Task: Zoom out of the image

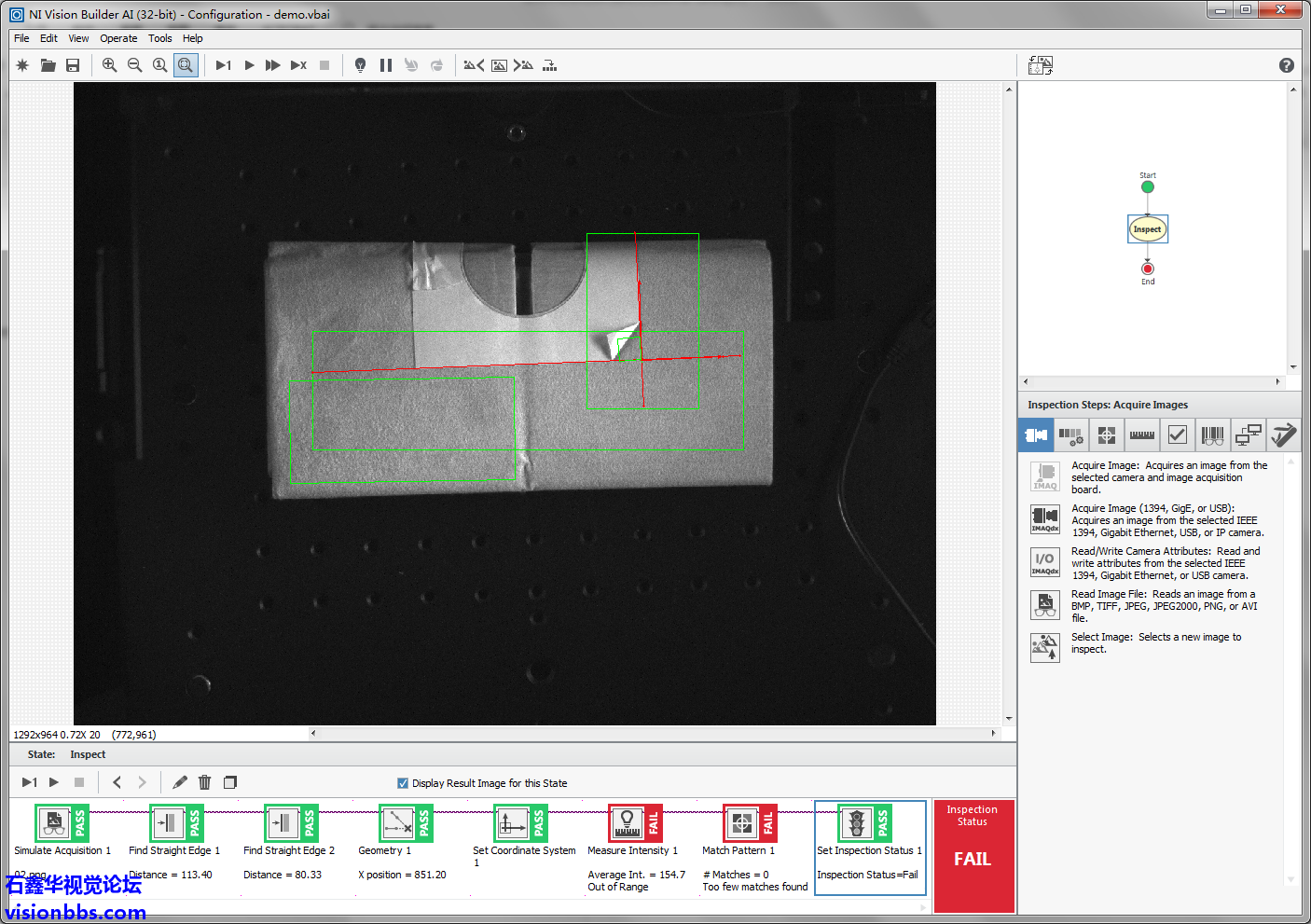Action: (134, 65)
